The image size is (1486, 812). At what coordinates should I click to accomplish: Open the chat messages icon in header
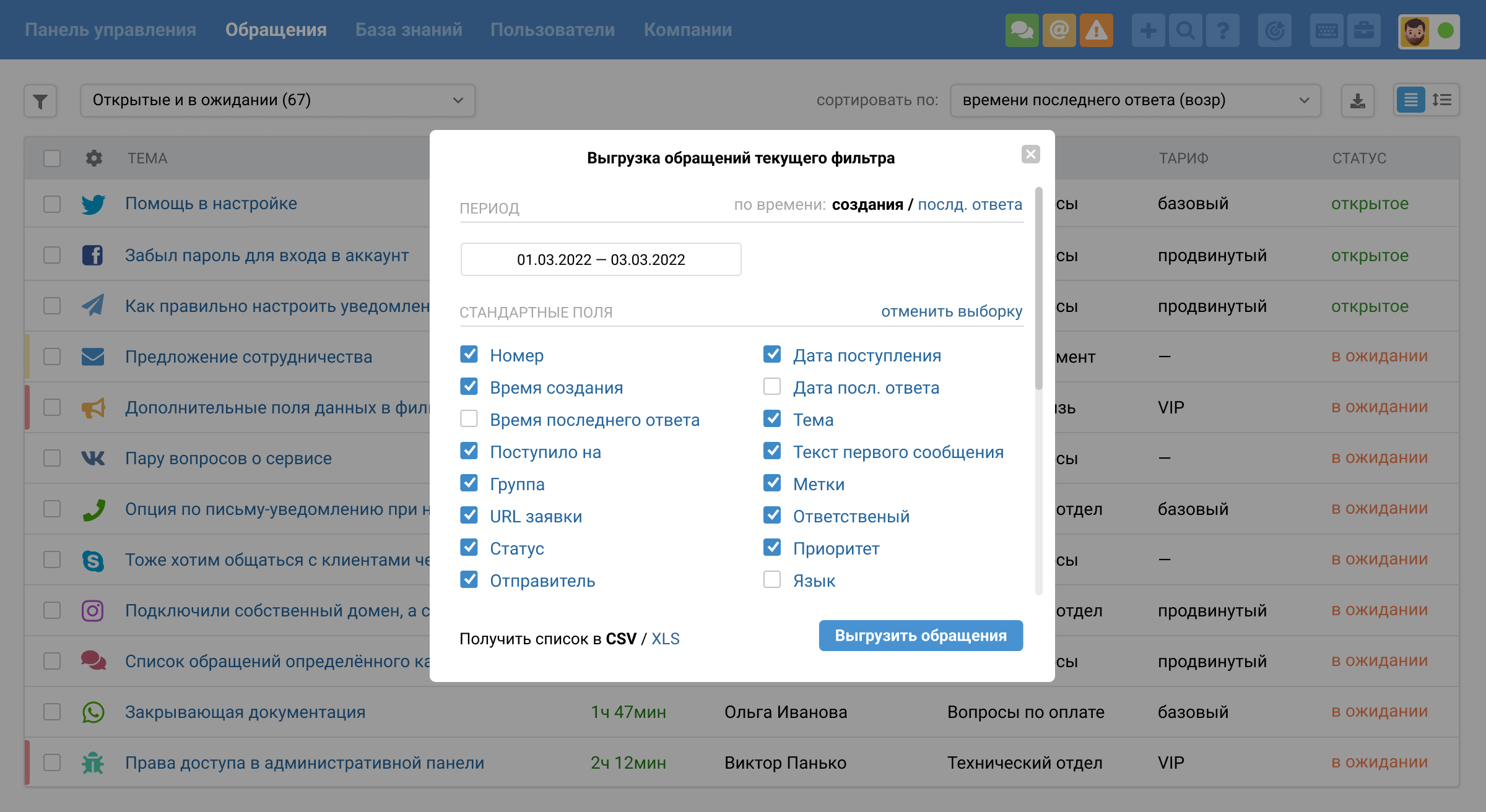pos(1022,30)
